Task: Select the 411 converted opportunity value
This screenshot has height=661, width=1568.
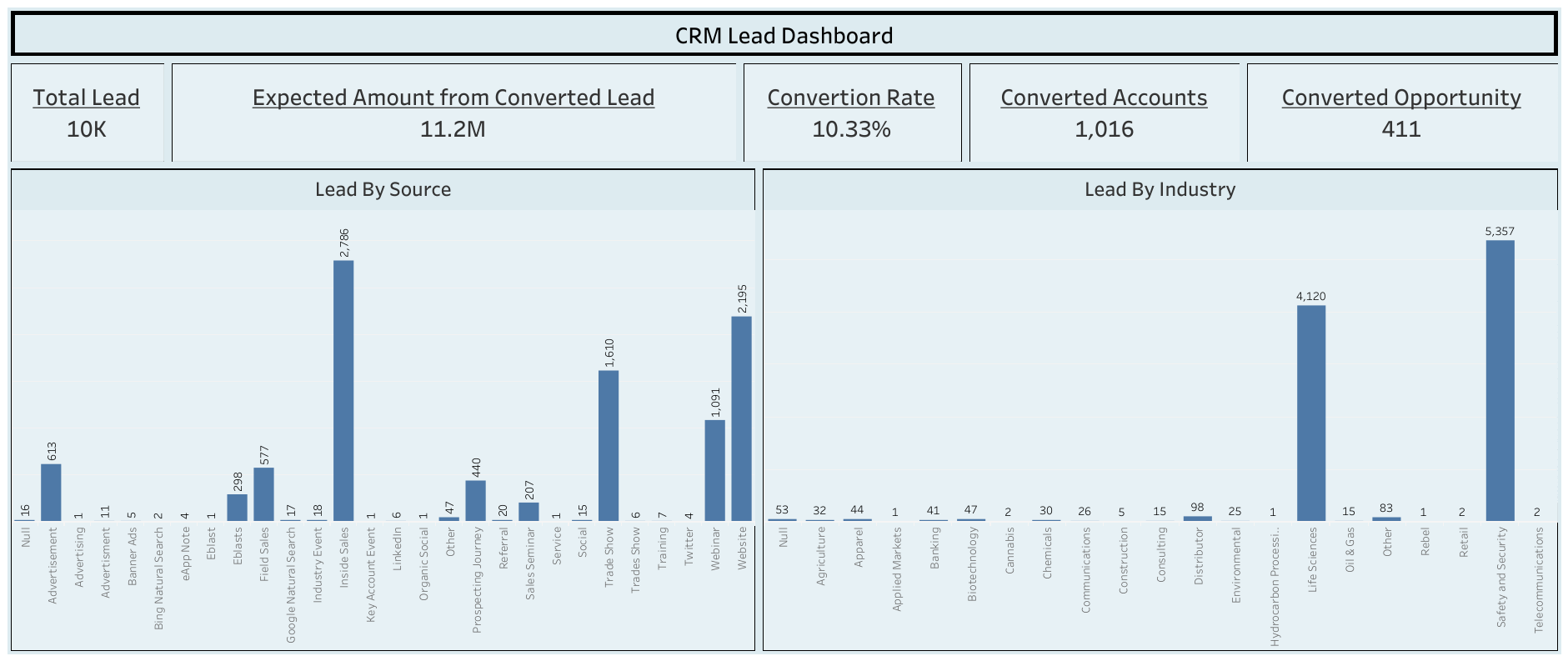Action: [1401, 129]
